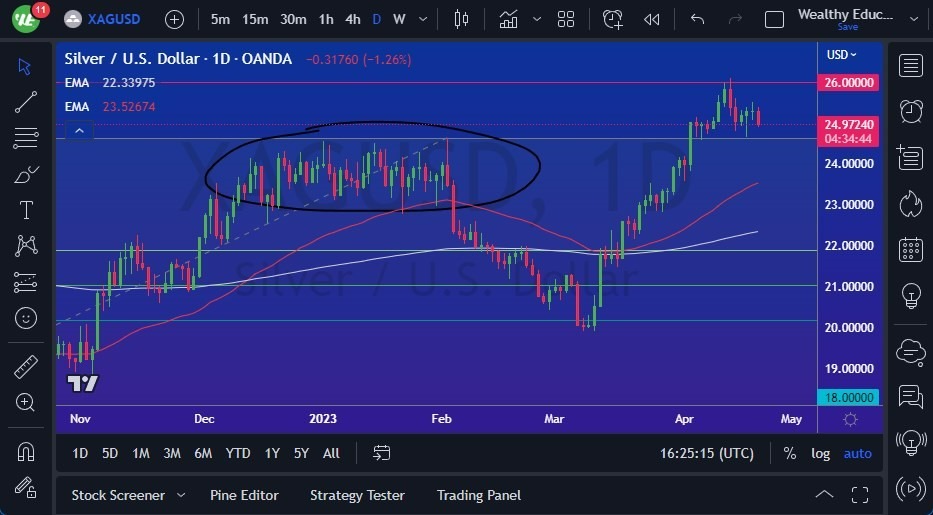
Task: Open the user profile avatar menu
Action: 25,19
